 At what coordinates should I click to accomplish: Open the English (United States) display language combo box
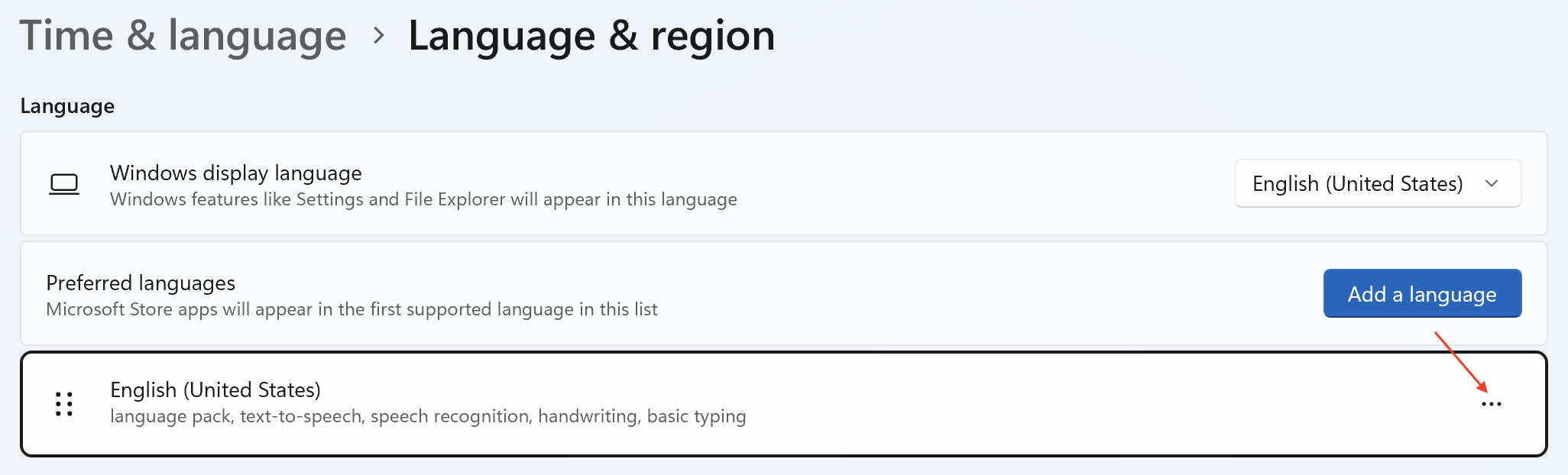pyautogui.click(x=1378, y=183)
